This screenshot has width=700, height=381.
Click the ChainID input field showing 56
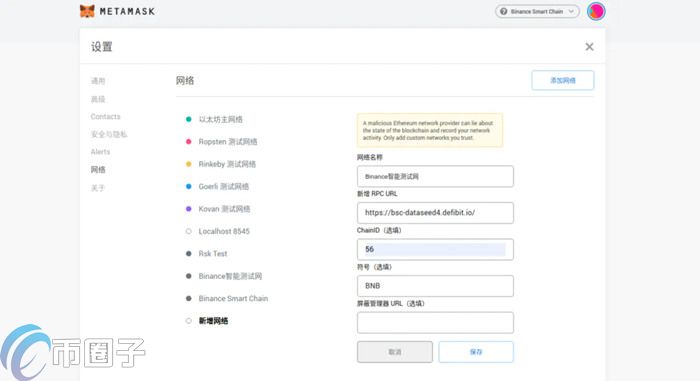tap(435, 249)
